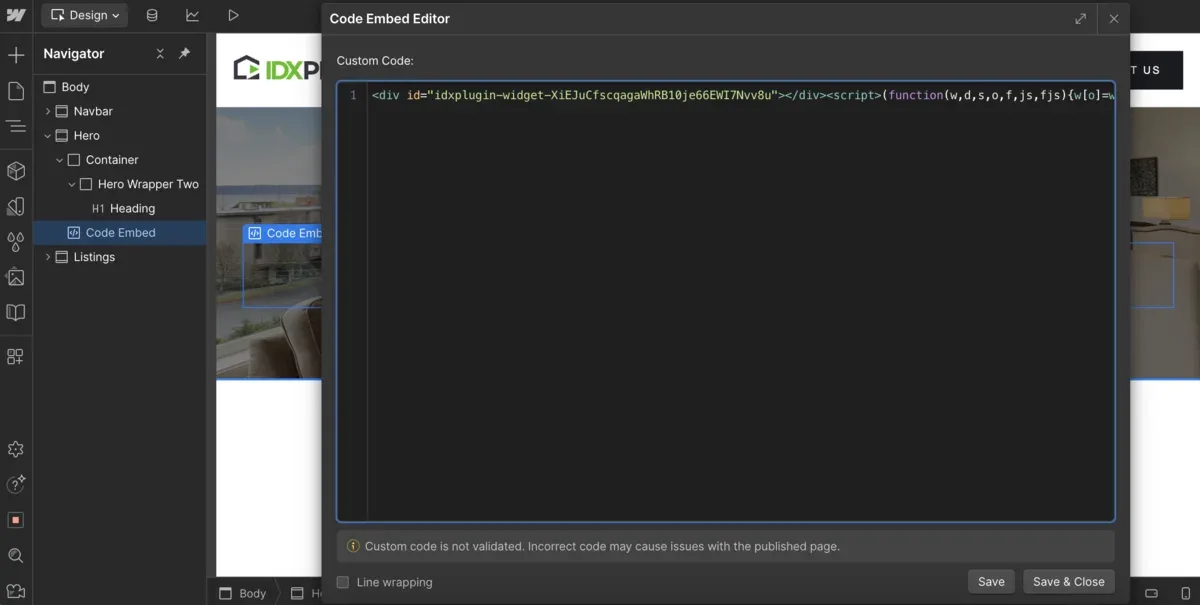Open the Variables swatch icon in sidebar
Image resolution: width=1200 pixels, height=605 pixels.
click(16, 207)
